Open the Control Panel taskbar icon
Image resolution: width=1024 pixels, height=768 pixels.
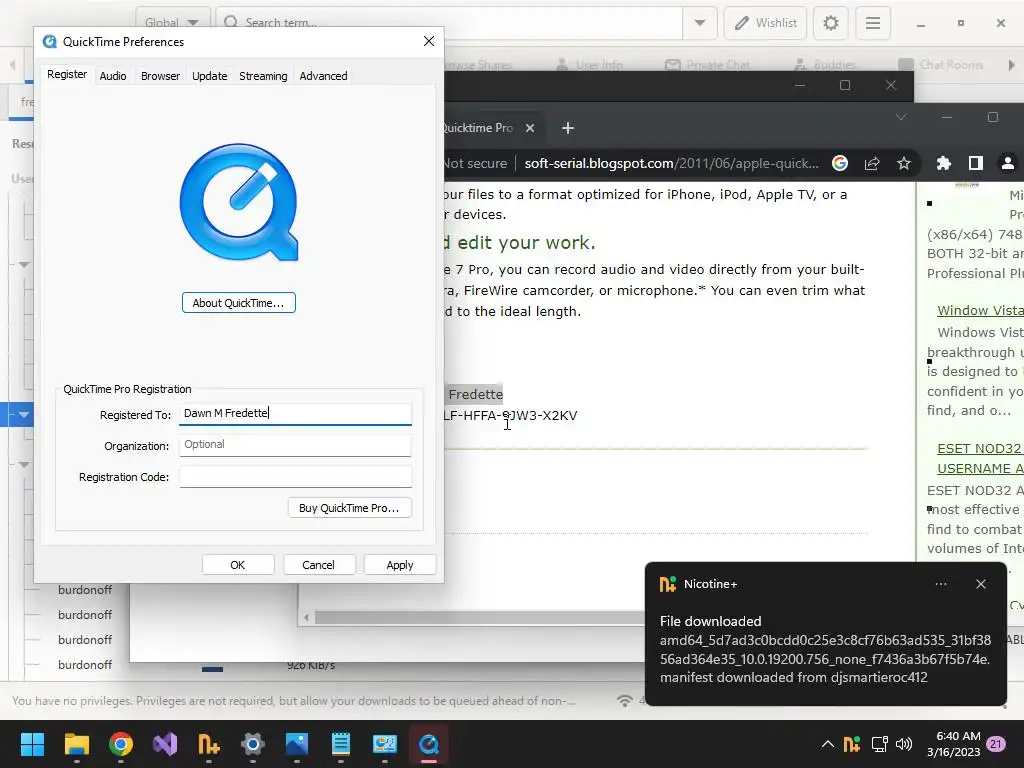point(385,744)
